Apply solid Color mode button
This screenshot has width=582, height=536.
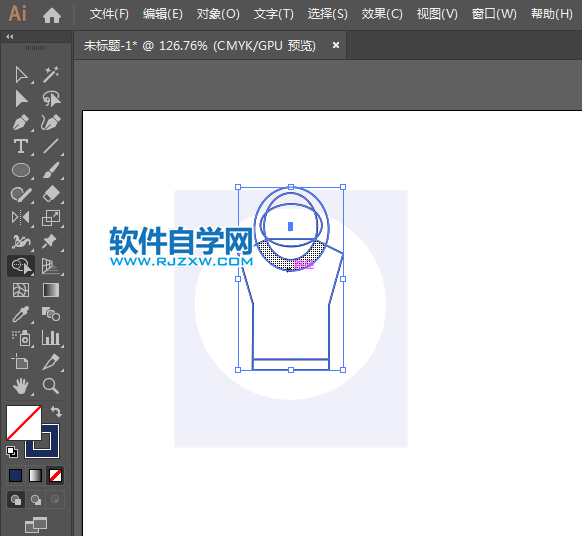click(x=15, y=475)
